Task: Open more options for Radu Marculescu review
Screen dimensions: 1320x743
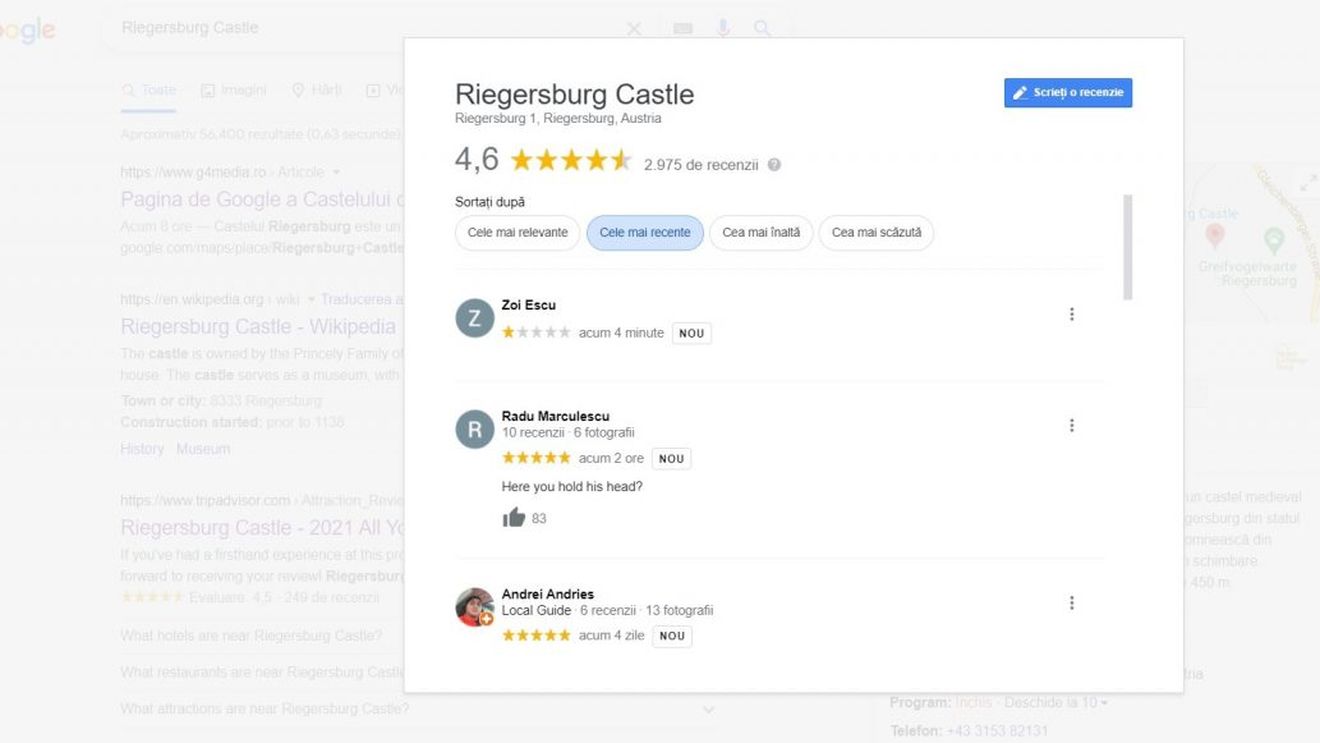Action: [1071, 425]
